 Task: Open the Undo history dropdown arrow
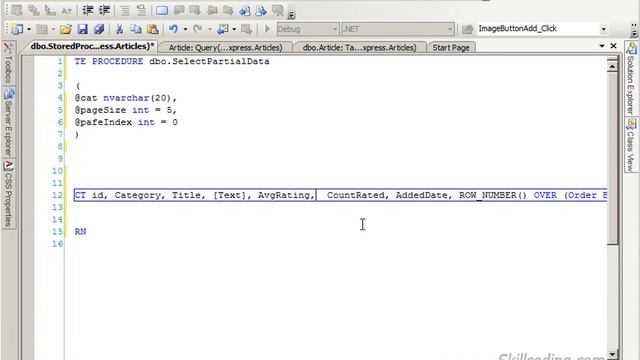pyautogui.click(x=185, y=29)
